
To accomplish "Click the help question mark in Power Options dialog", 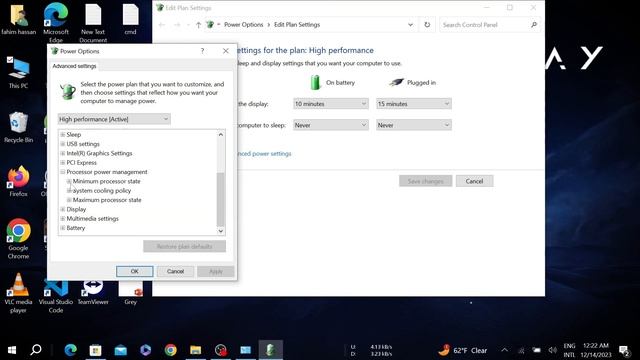I will (x=202, y=51).
